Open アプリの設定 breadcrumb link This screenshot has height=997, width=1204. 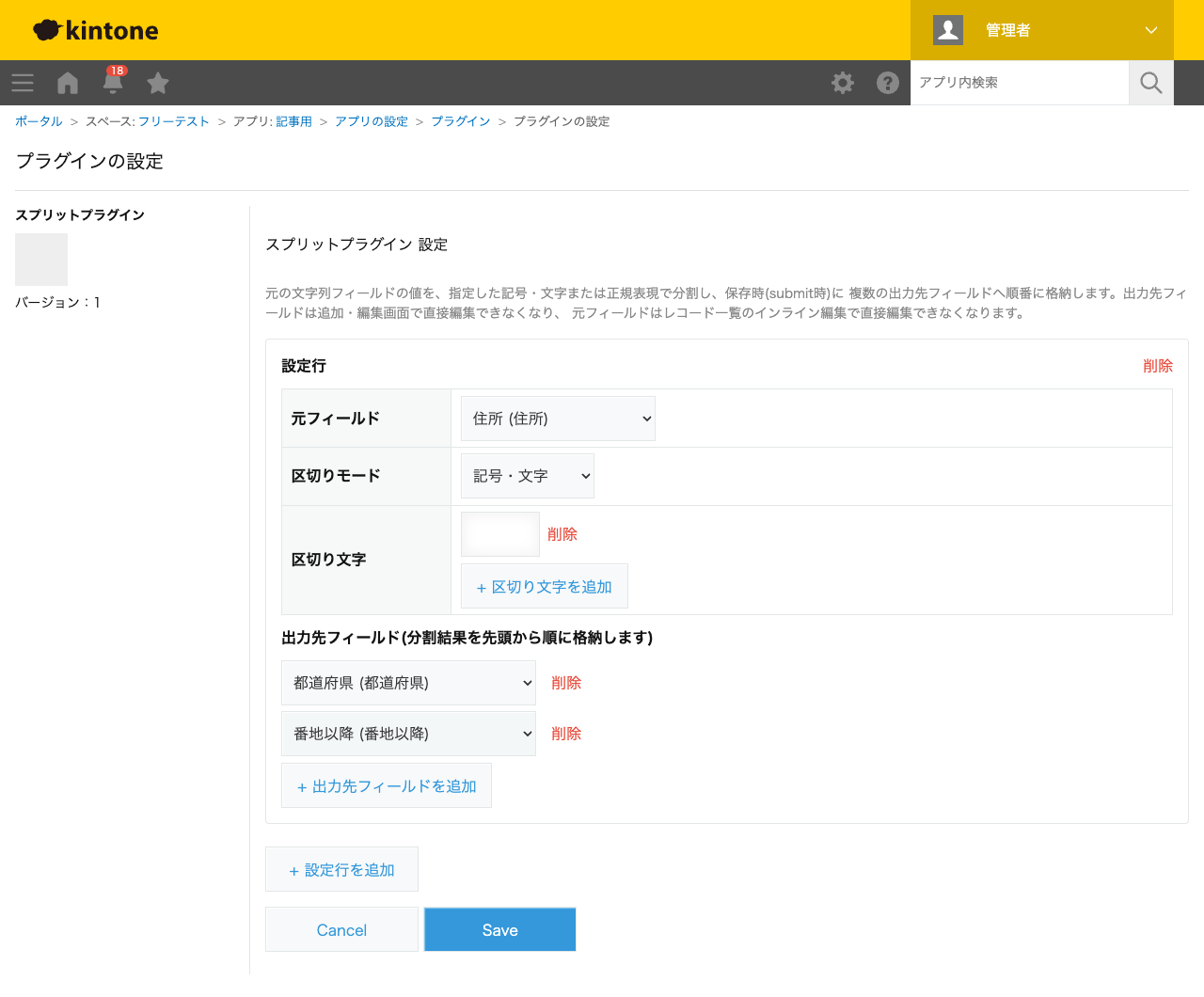coord(372,121)
